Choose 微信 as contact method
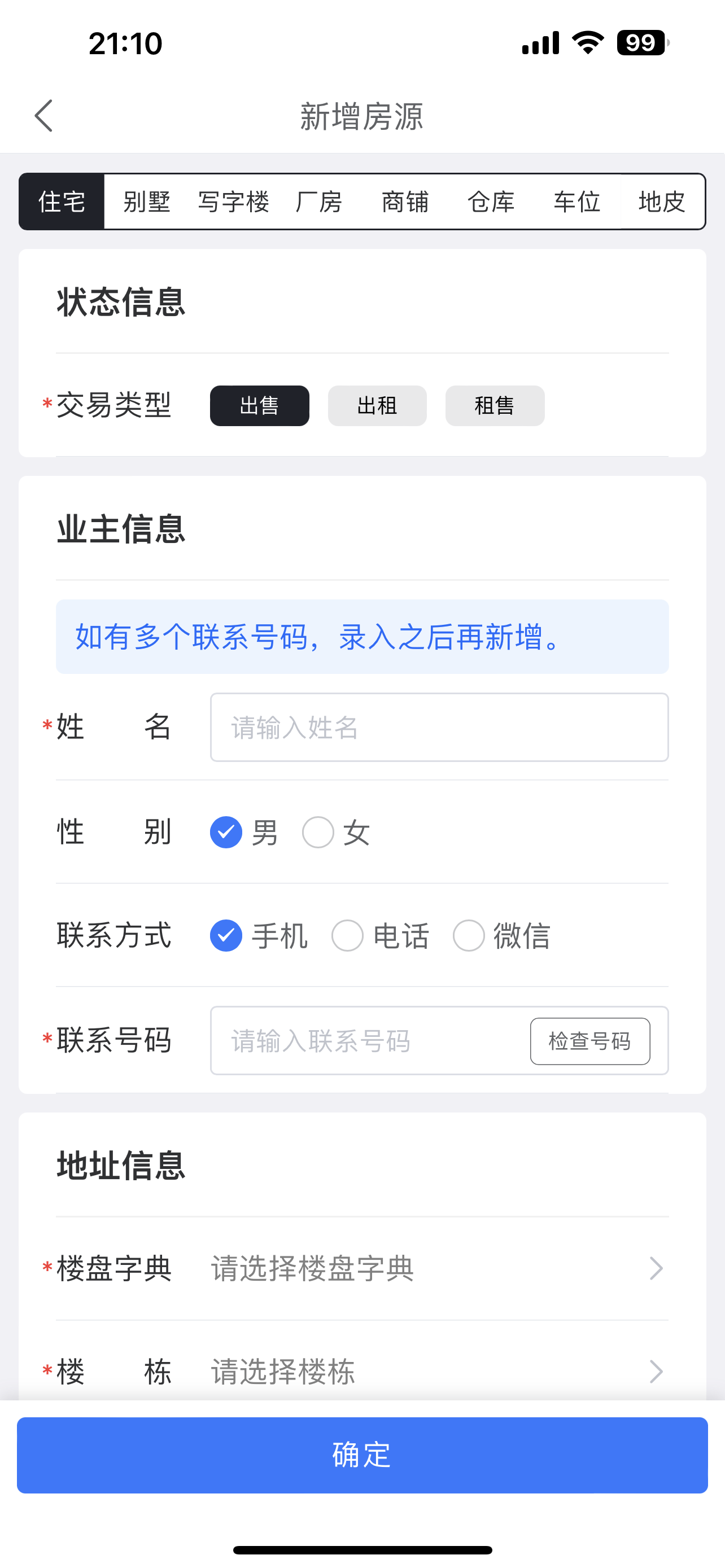This screenshot has height=1568, width=725. (x=469, y=936)
